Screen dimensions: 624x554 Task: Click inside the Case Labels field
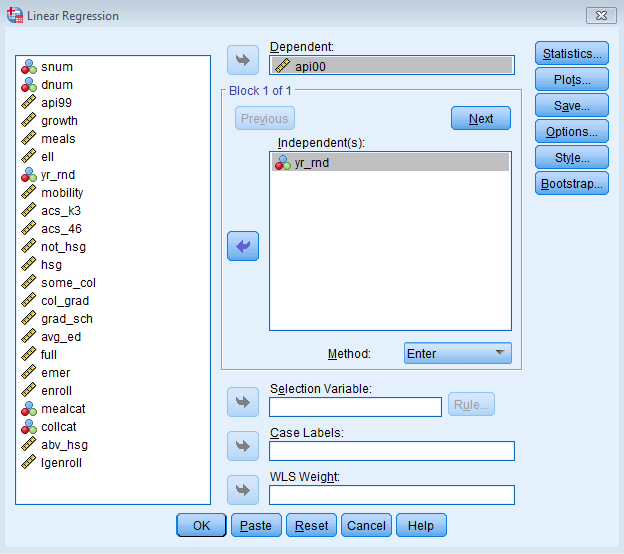point(392,451)
